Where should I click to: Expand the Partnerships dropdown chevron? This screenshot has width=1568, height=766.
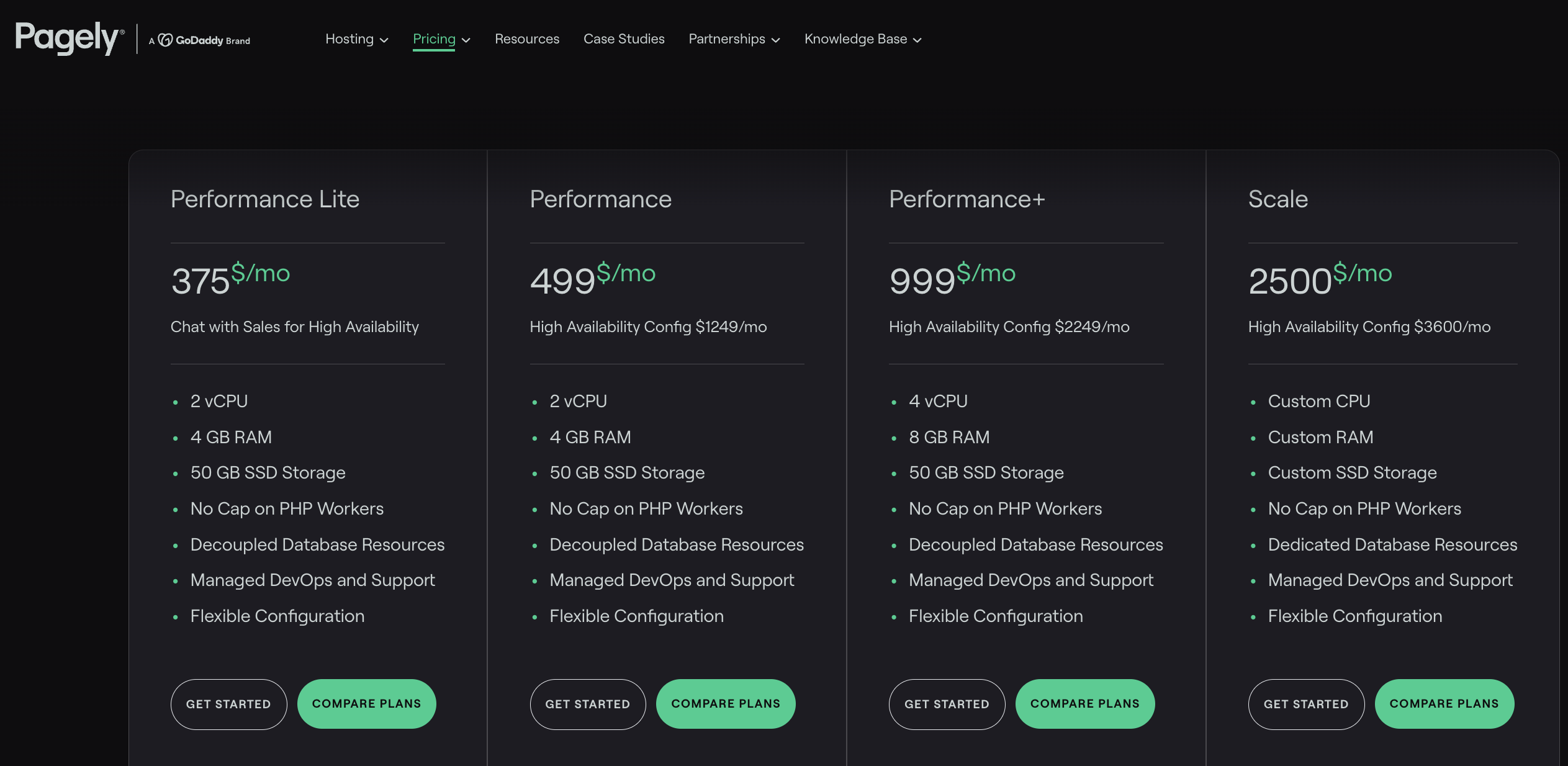tap(776, 40)
